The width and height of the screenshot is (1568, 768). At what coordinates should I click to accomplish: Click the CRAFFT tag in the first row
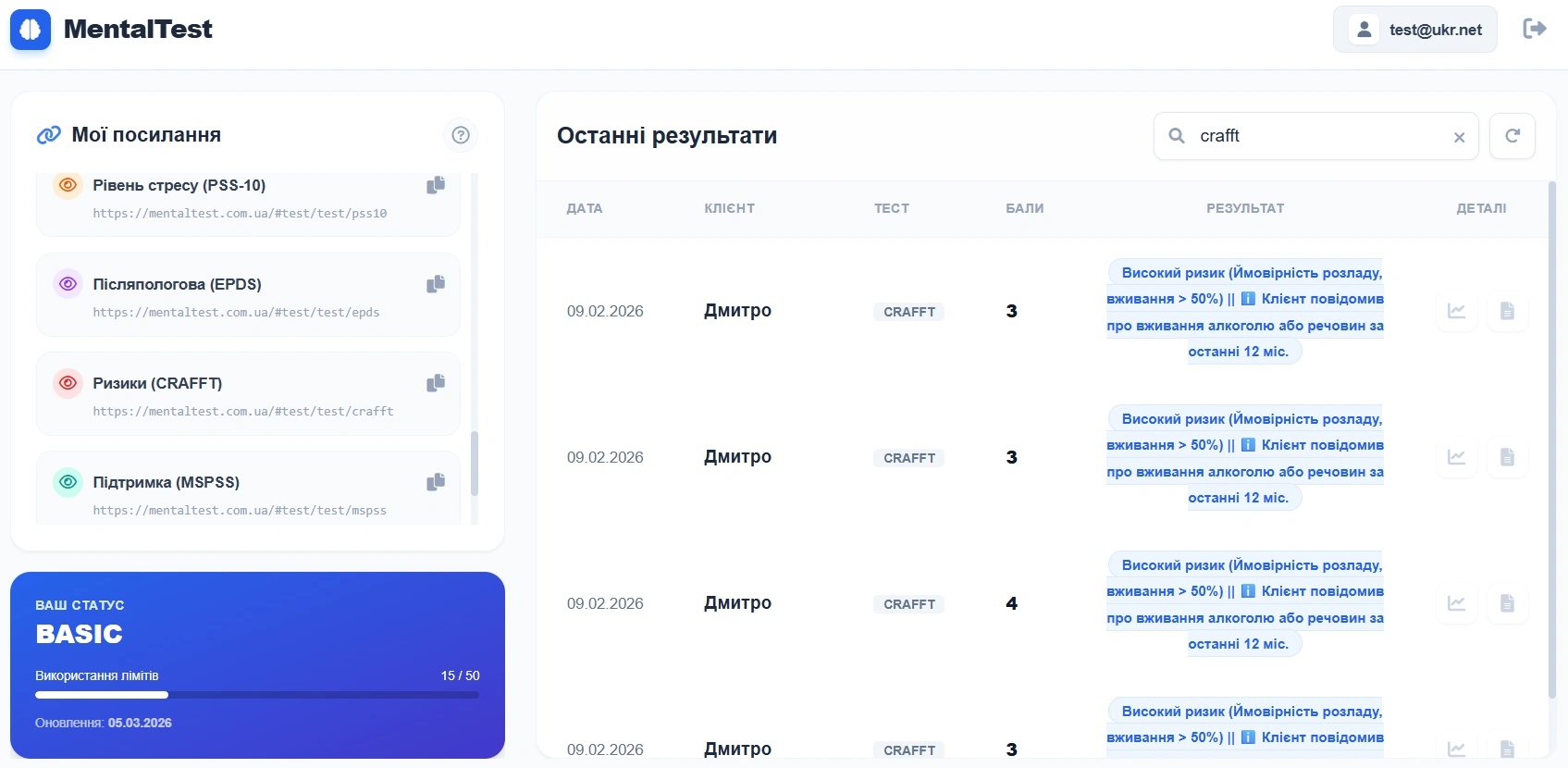(x=909, y=312)
